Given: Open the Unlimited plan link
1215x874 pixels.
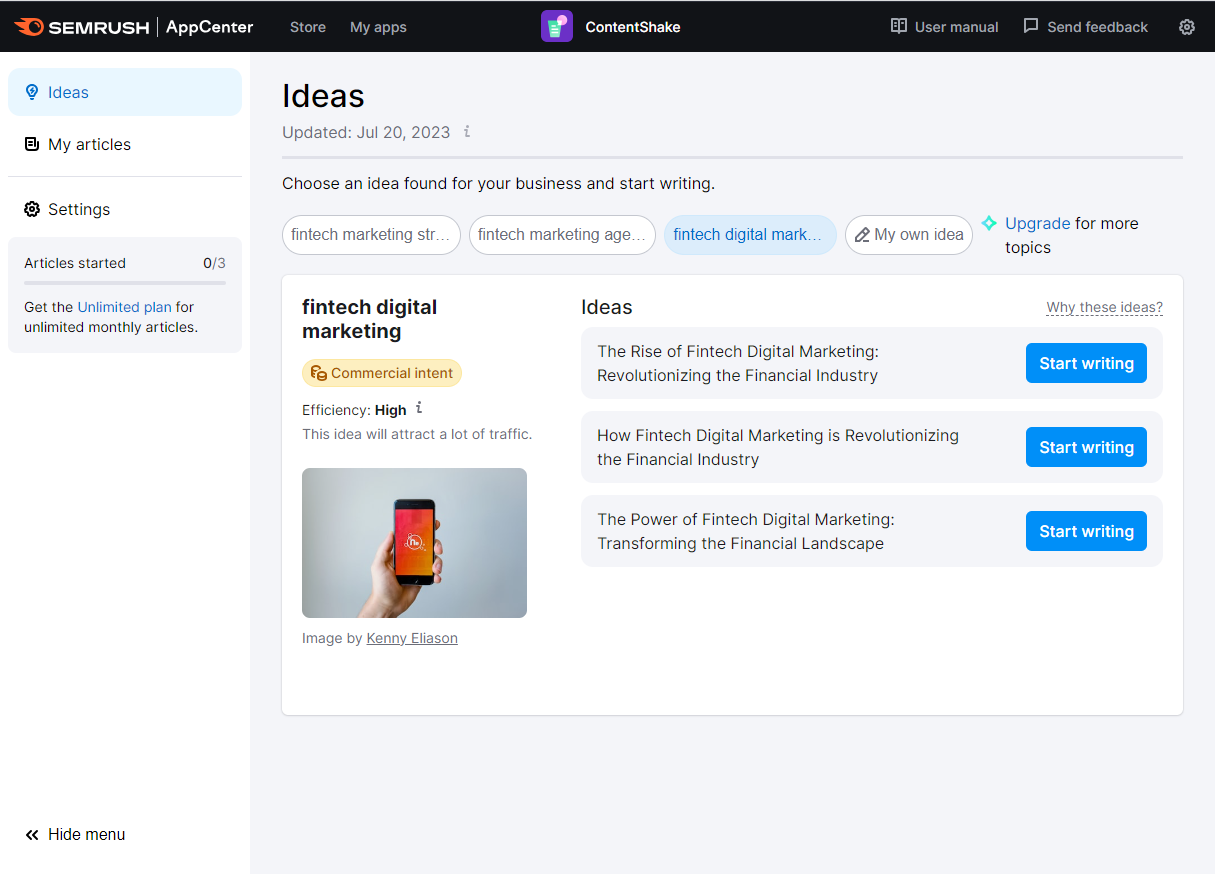Looking at the screenshot, I should [x=125, y=307].
